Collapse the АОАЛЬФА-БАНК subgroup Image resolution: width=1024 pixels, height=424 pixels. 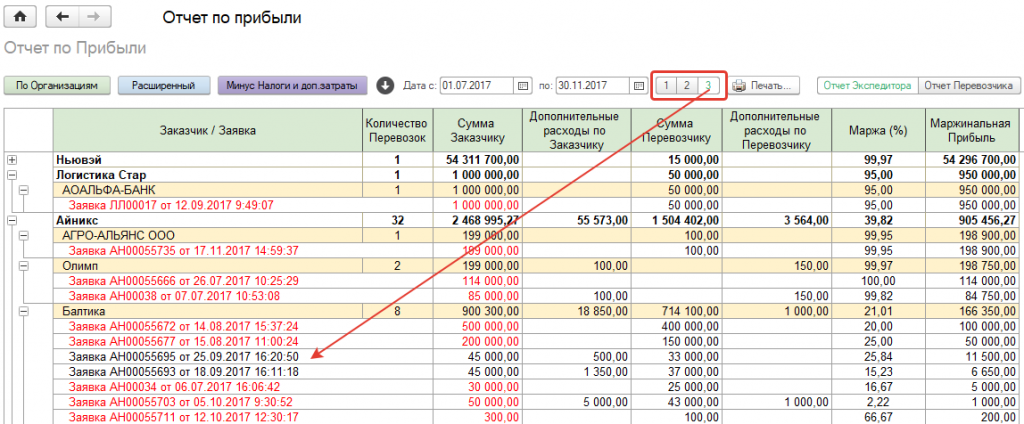tap(24, 190)
